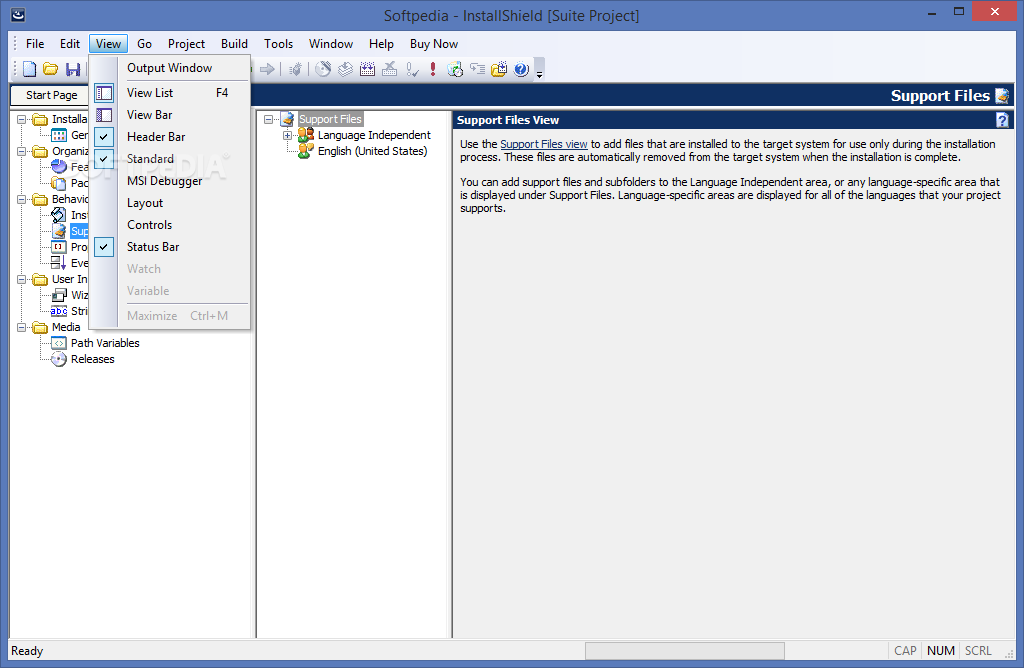Click the Open folder toolbar icon

[51, 69]
